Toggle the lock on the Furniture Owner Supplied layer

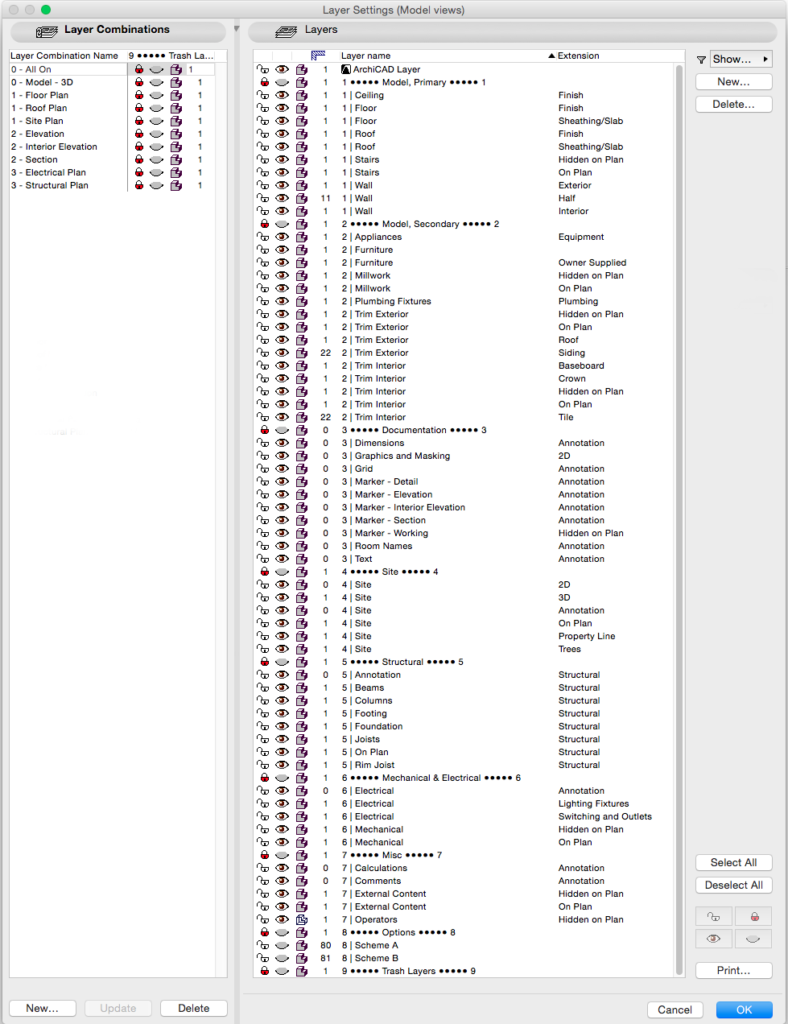tap(263, 263)
